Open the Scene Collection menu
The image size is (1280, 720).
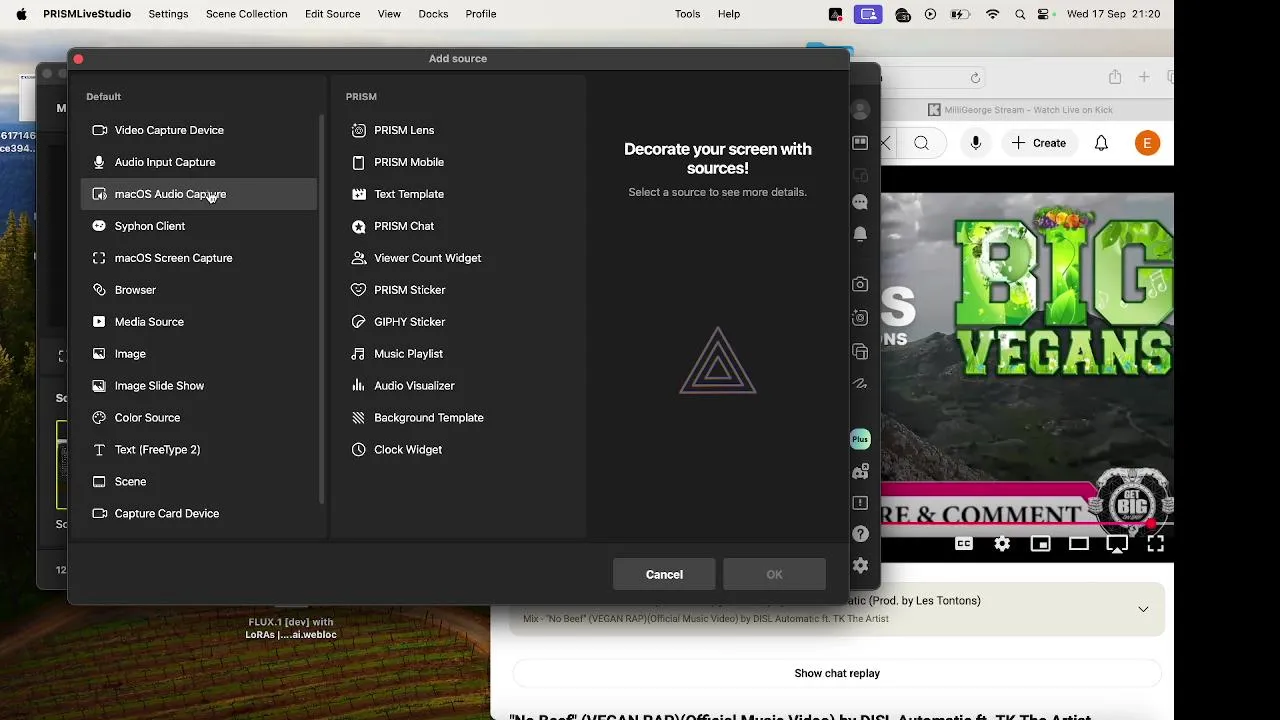pyautogui.click(x=246, y=14)
